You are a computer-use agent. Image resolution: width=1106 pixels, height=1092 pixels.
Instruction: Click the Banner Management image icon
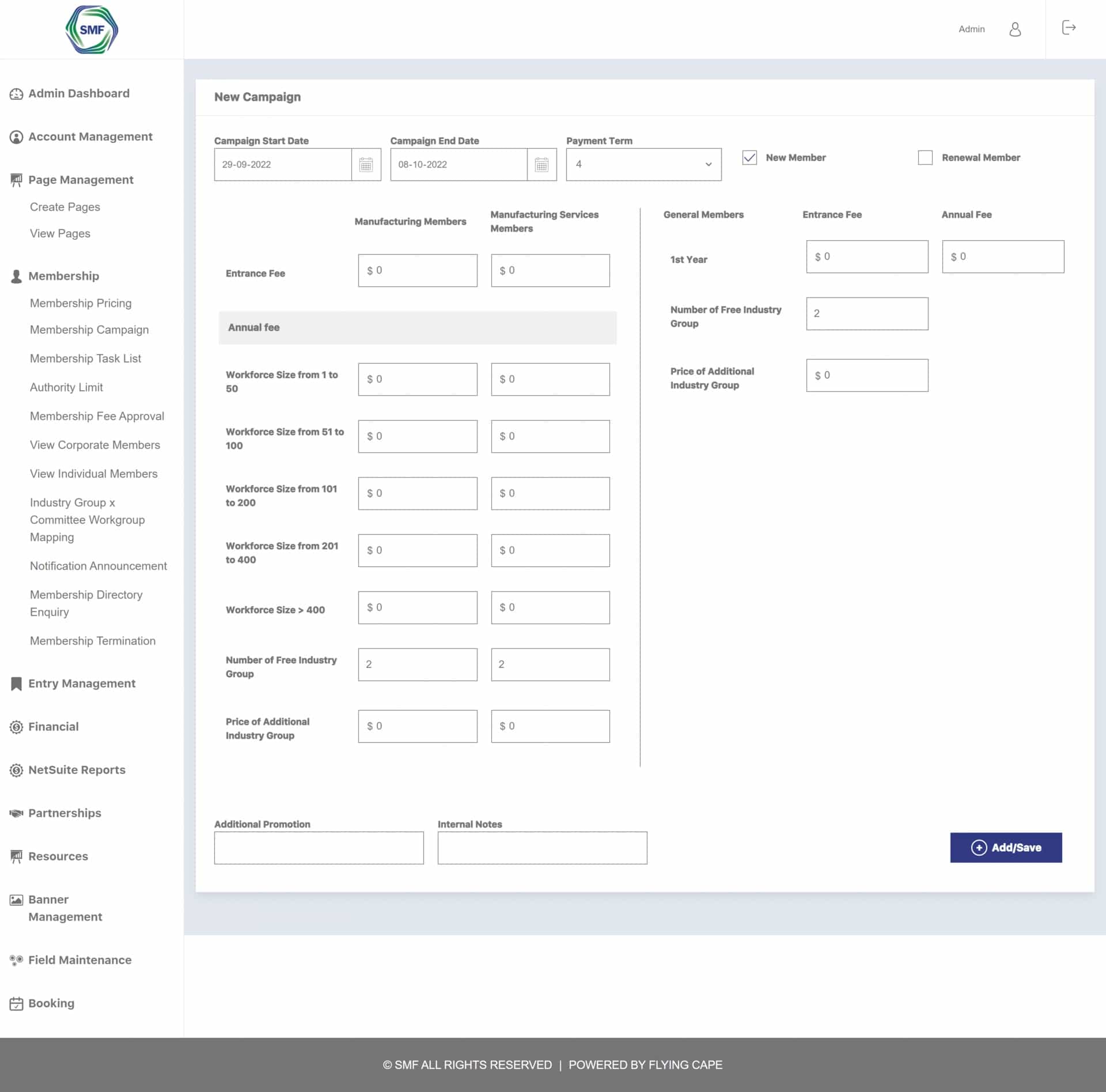click(16, 900)
